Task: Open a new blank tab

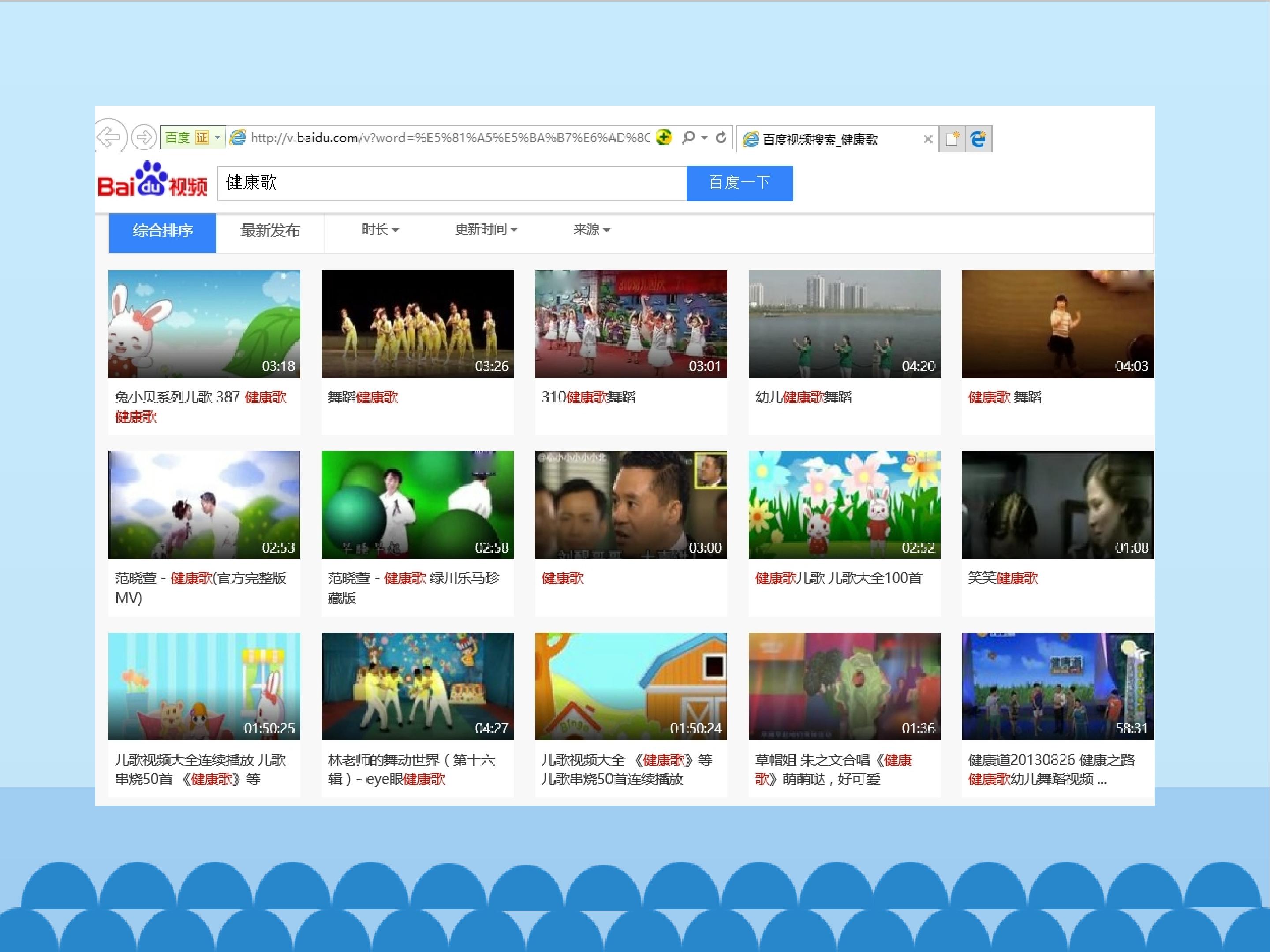Action: 952,139
